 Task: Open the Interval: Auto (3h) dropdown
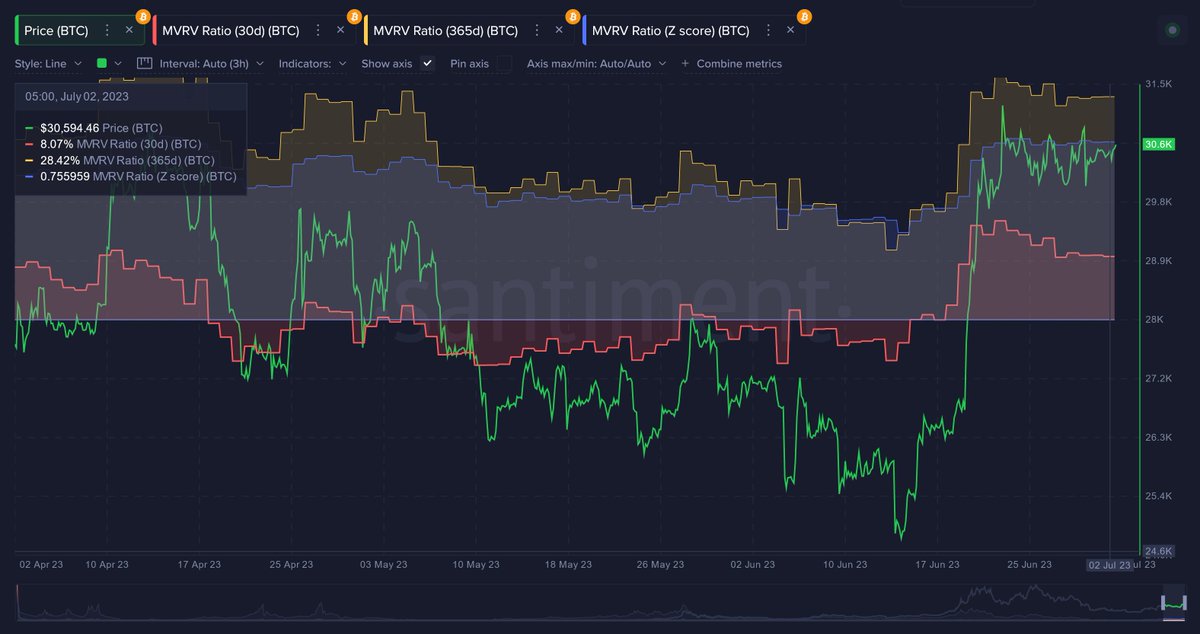click(212, 63)
